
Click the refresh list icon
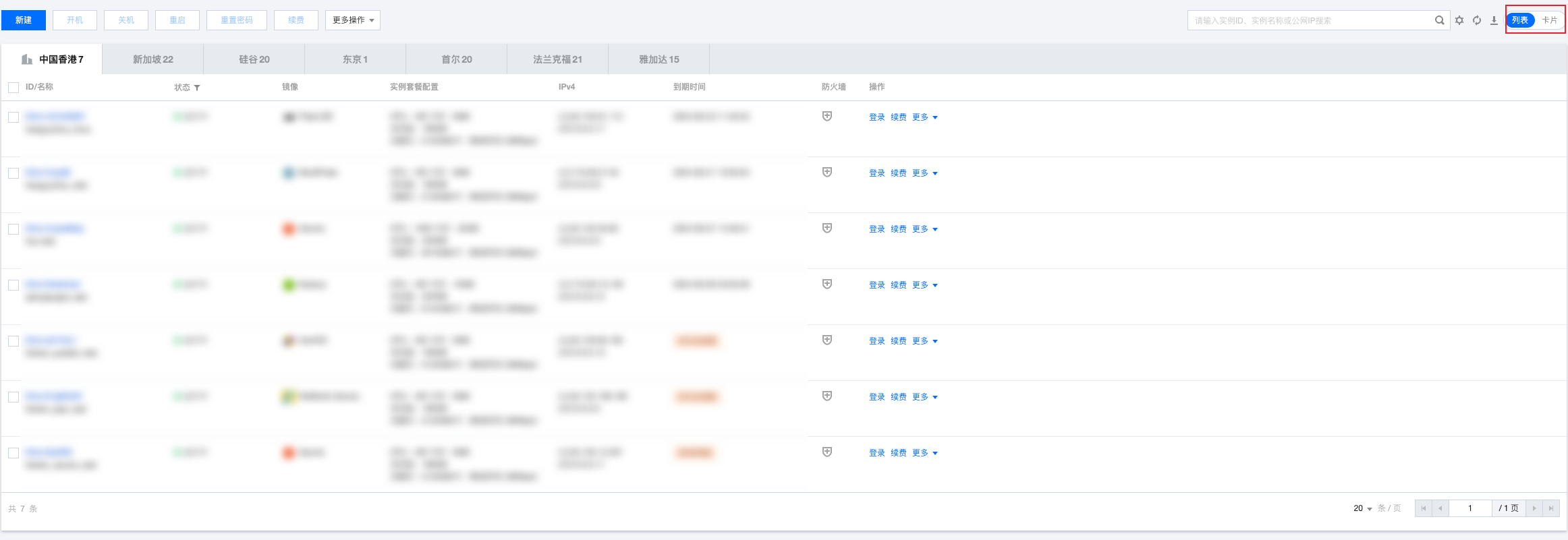point(1477,20)
